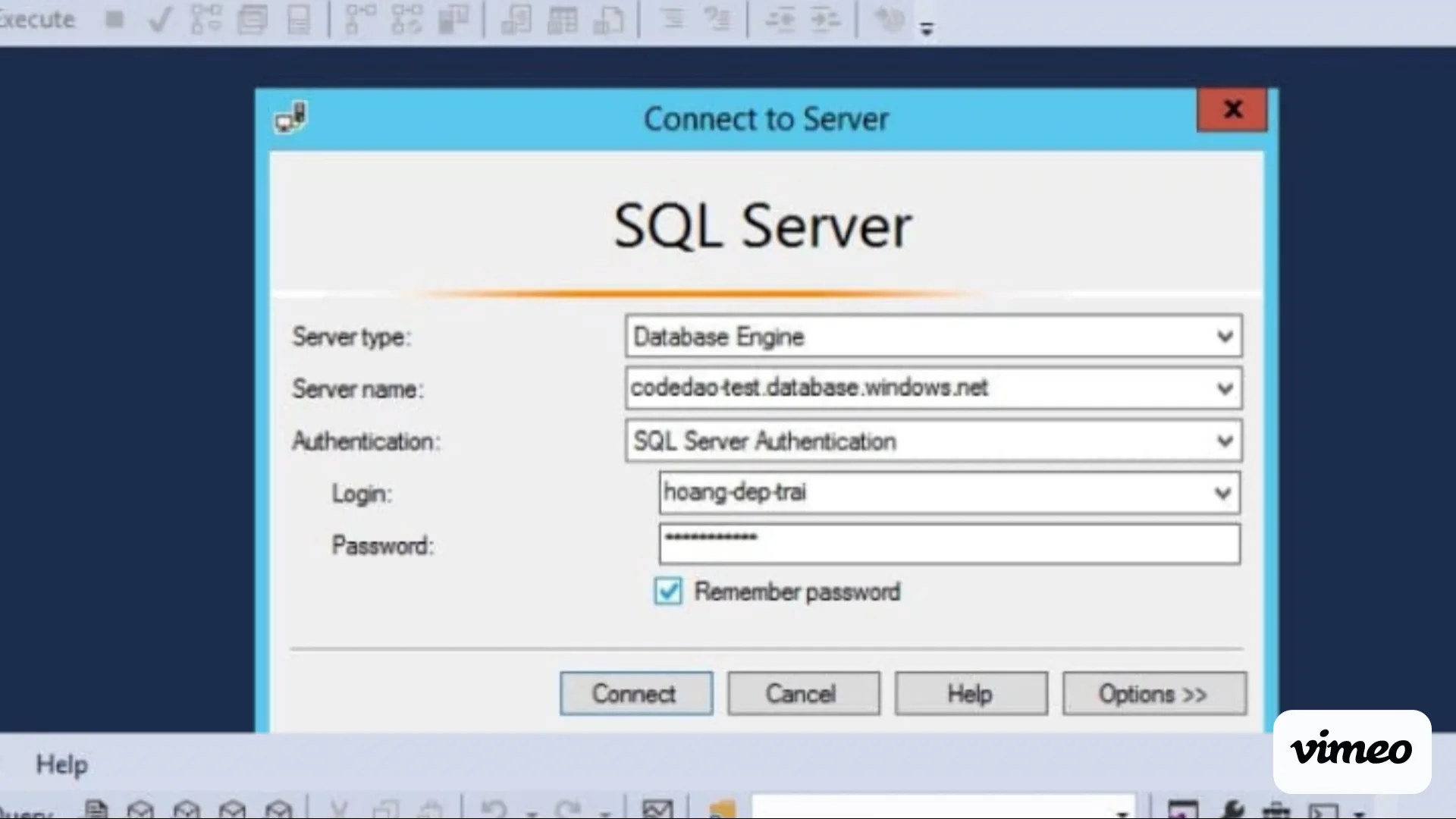1456x819 pixels.
Task: Click the Connect button
Action: pos(635,693)
